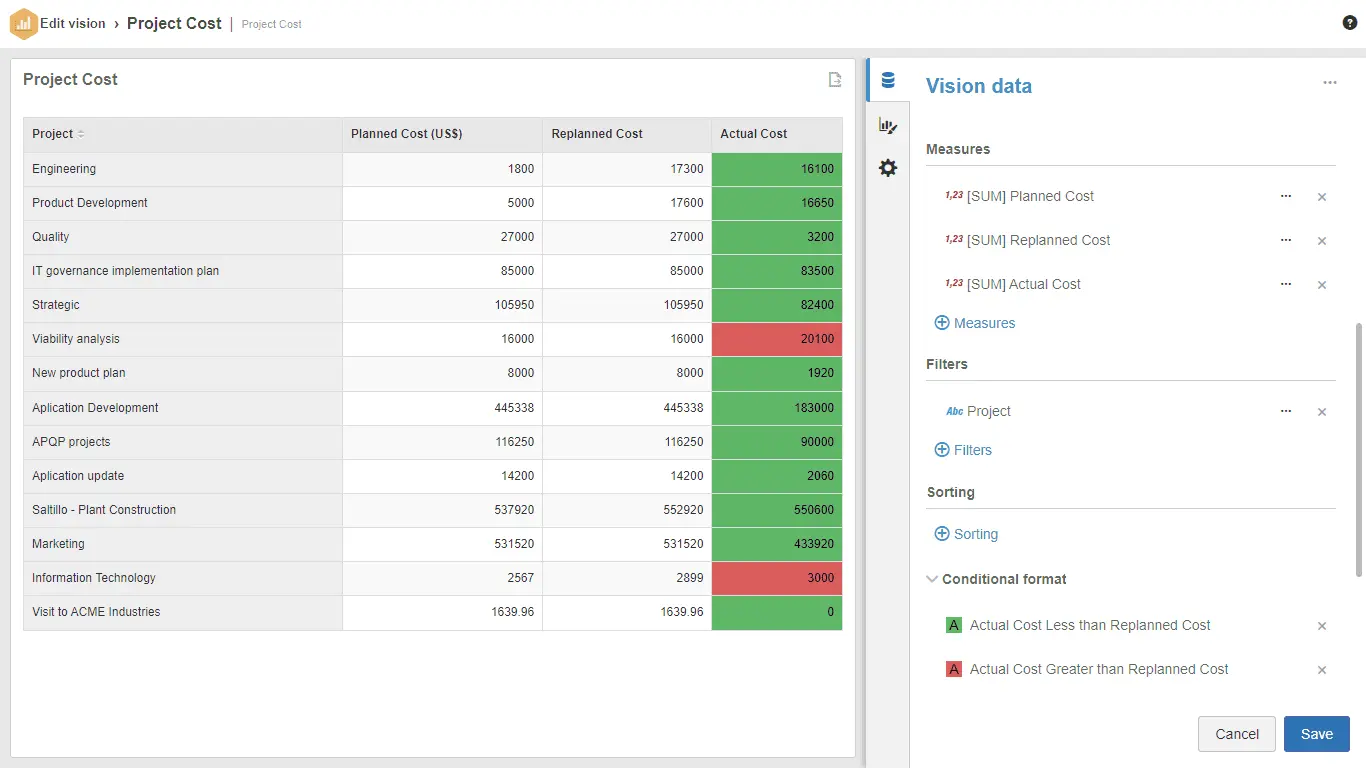The height and width of the screenshot is (768, 1366).
Task: Remove the Project filter
Action: click(1322, 411)
